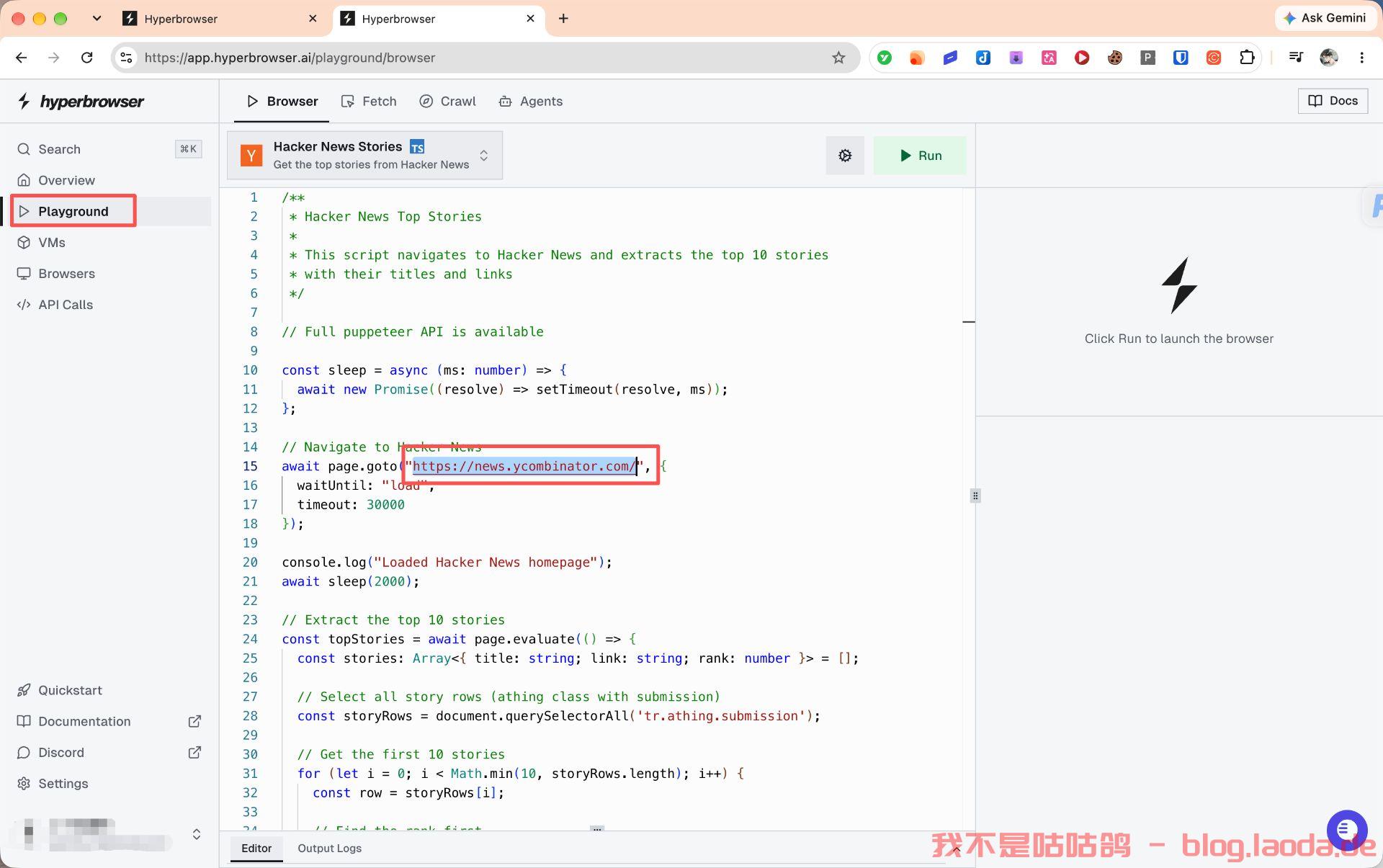This screenshot has width=1383, height=868.
Task: Switch to Output Logs tab
Action: tap(330, 849)
